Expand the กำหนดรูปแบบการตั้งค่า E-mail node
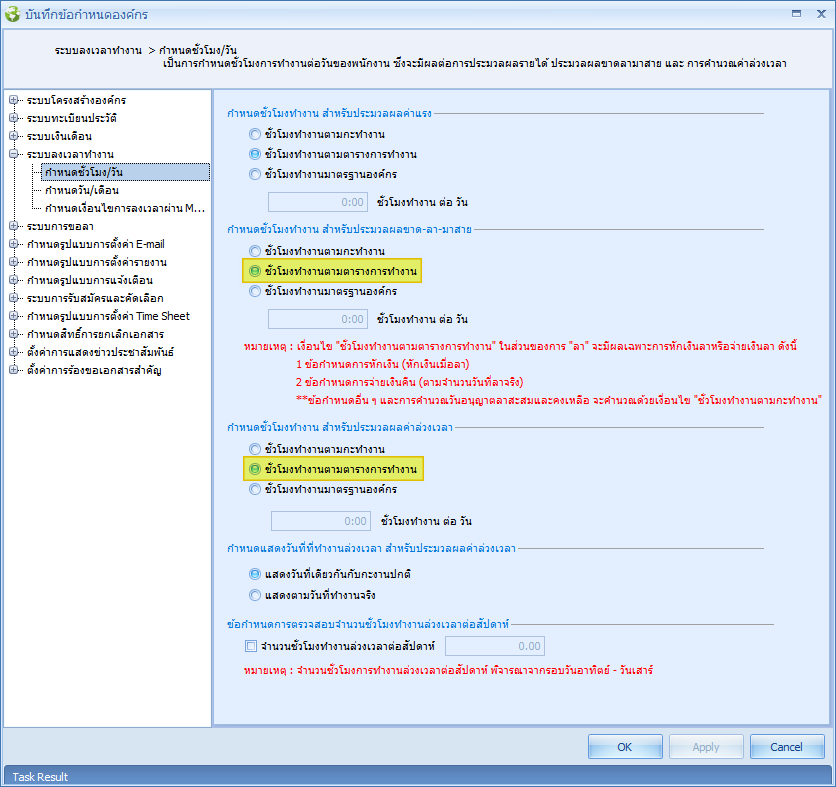The width and height of the screenshot is (836, 787). click(x=13, y=244)
